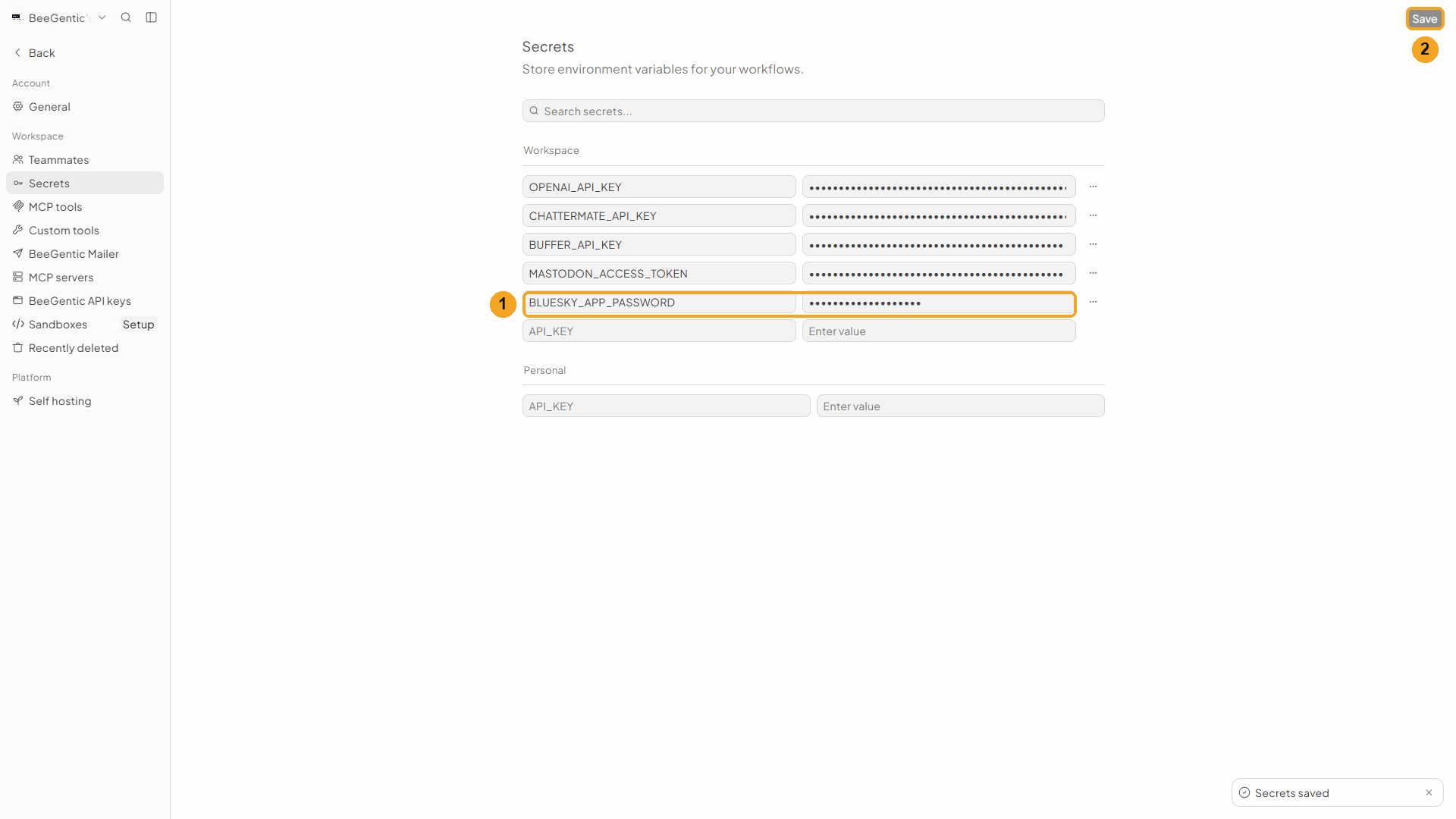The image size is (1456, 819).
Task: Go Back using the arrow link
Action: click(x=35, y=53)
